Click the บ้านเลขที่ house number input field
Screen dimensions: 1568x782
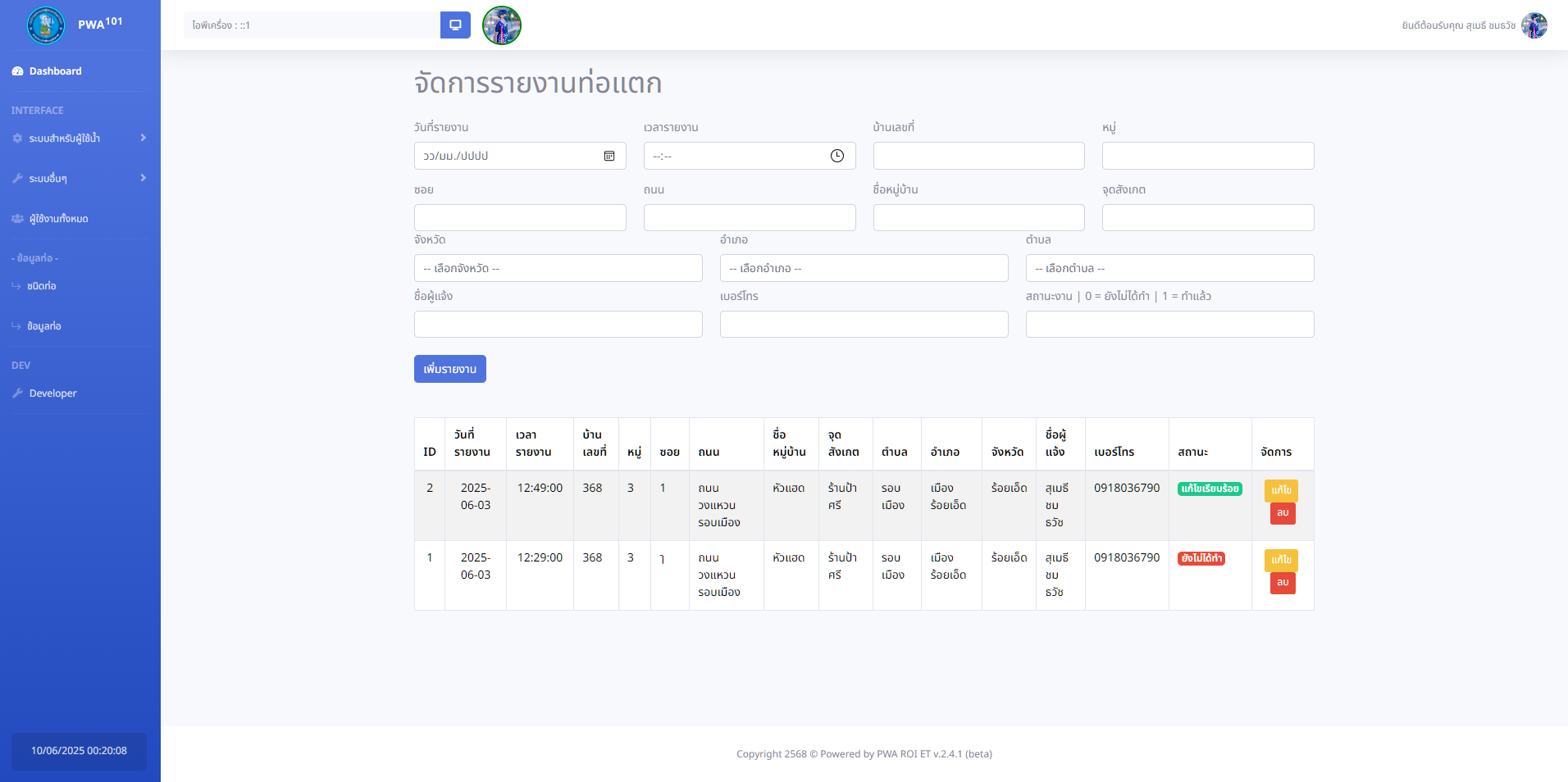[x=978, y=156]
